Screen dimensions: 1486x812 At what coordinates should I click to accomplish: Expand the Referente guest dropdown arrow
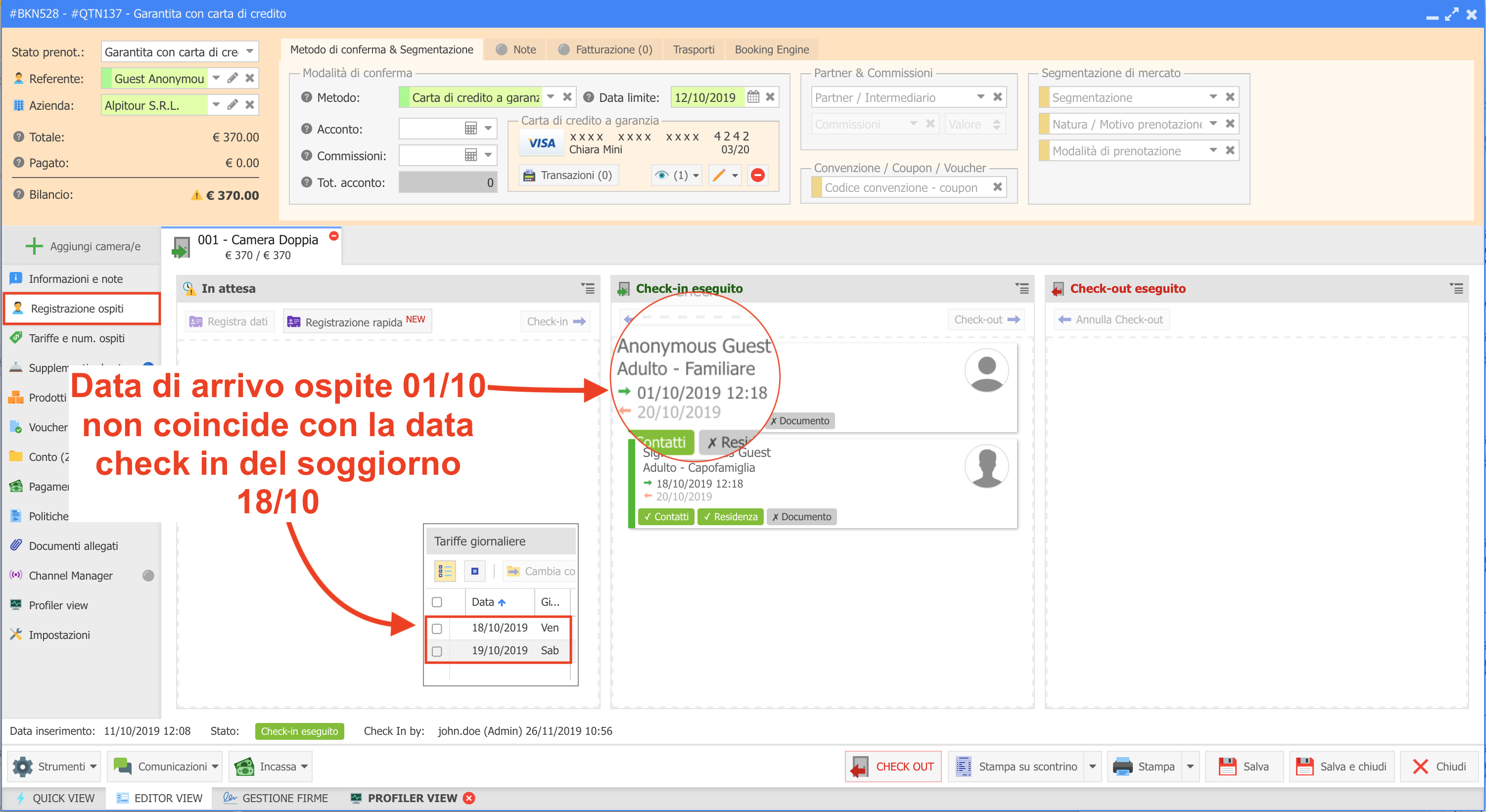pos(216,78)
